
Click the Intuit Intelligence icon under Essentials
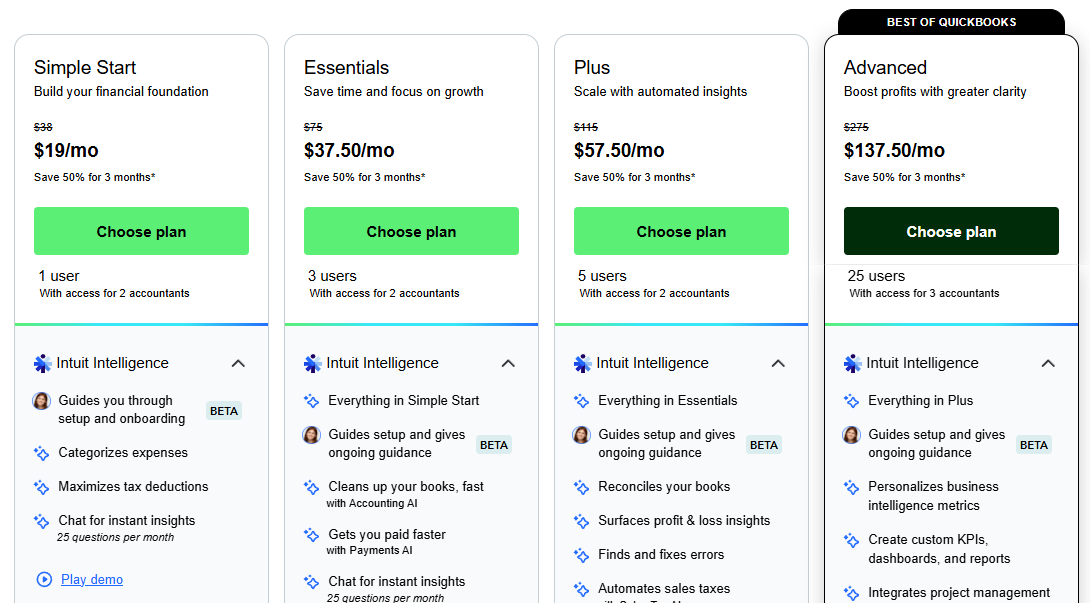[312, 363]
